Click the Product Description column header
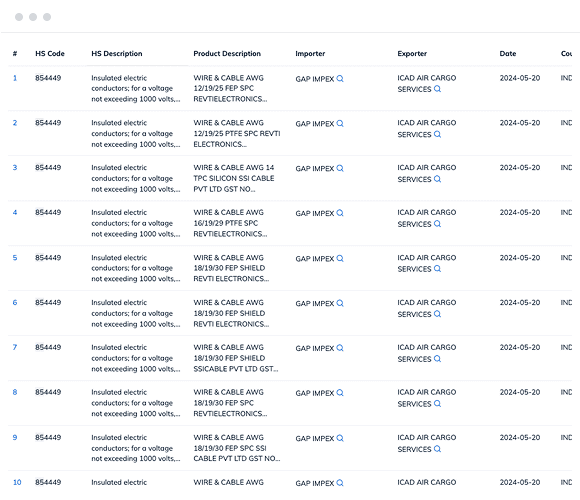580x500 pixels. click(227, 54)
